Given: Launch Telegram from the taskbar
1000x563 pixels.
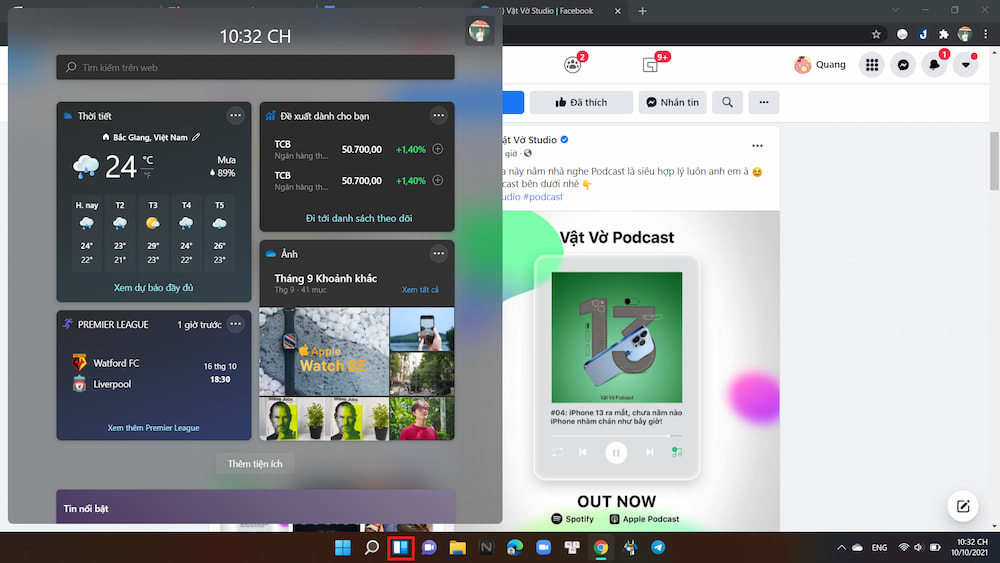Looking at the screenshot, I should click(658, 547).
